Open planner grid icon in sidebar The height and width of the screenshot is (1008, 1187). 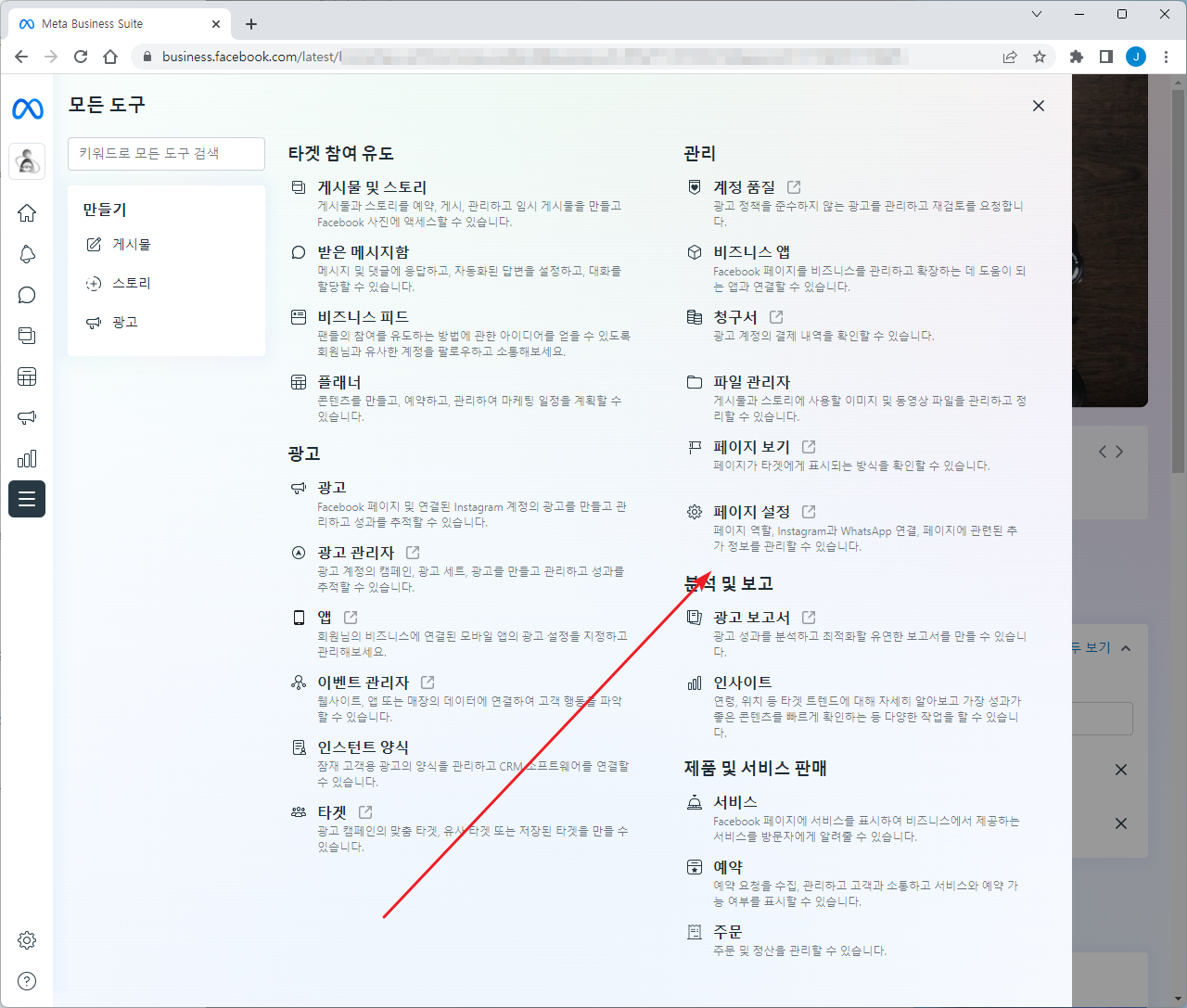pos(27,376)
